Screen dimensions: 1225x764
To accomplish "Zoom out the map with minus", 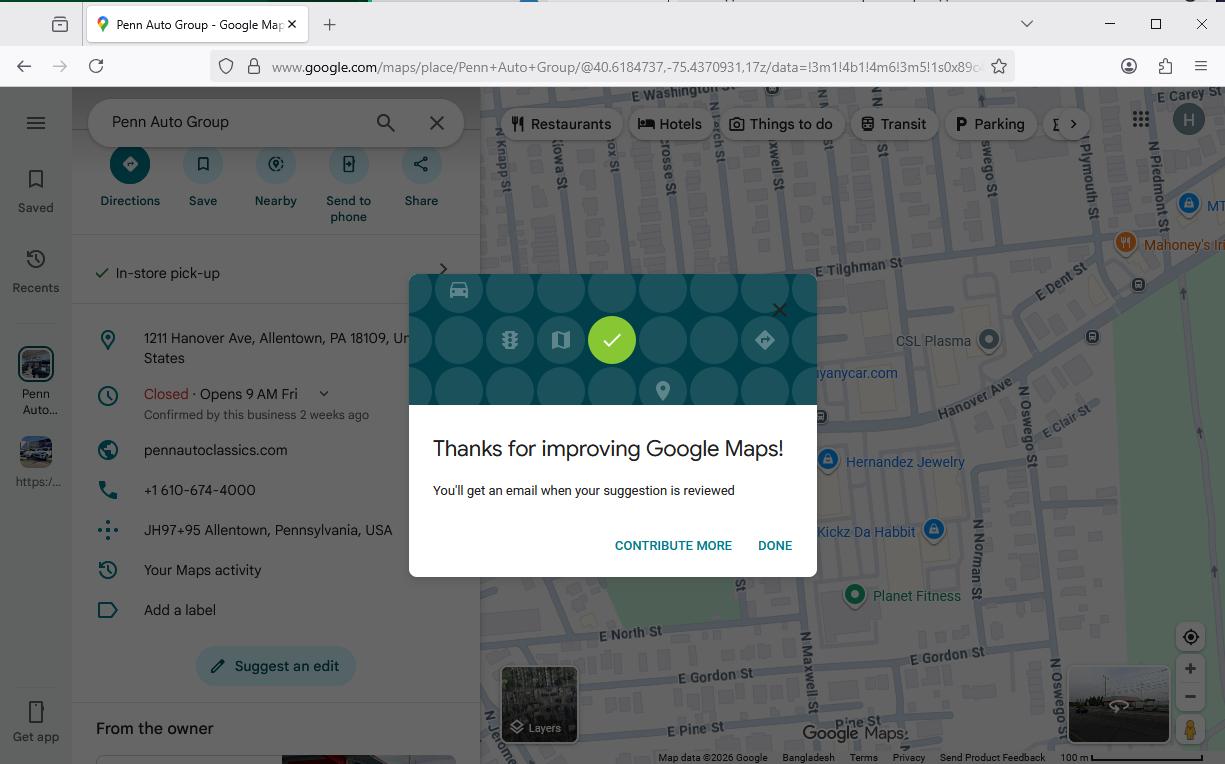I will point(1190,697).
